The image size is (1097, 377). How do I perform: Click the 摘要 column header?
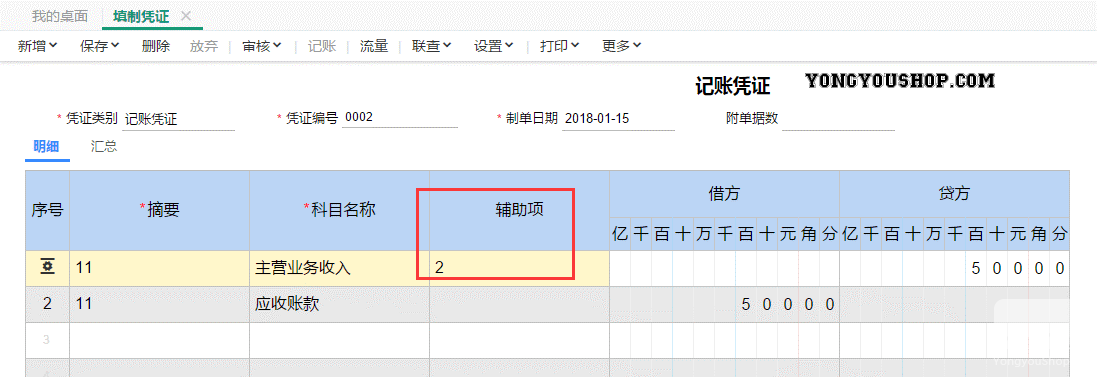[160, 210]
